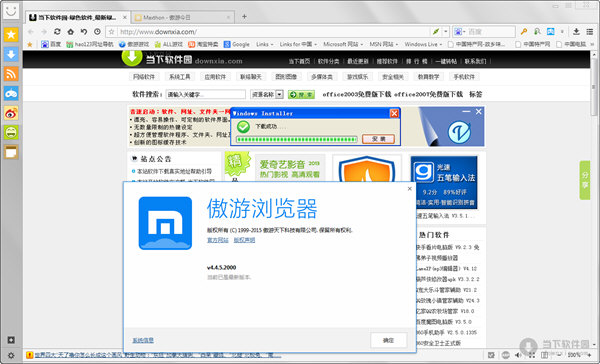Image resolution: width=600 pixels, height=364 pixels.
Task: Click 确定 in the about dialog
Action: (388, 340)
